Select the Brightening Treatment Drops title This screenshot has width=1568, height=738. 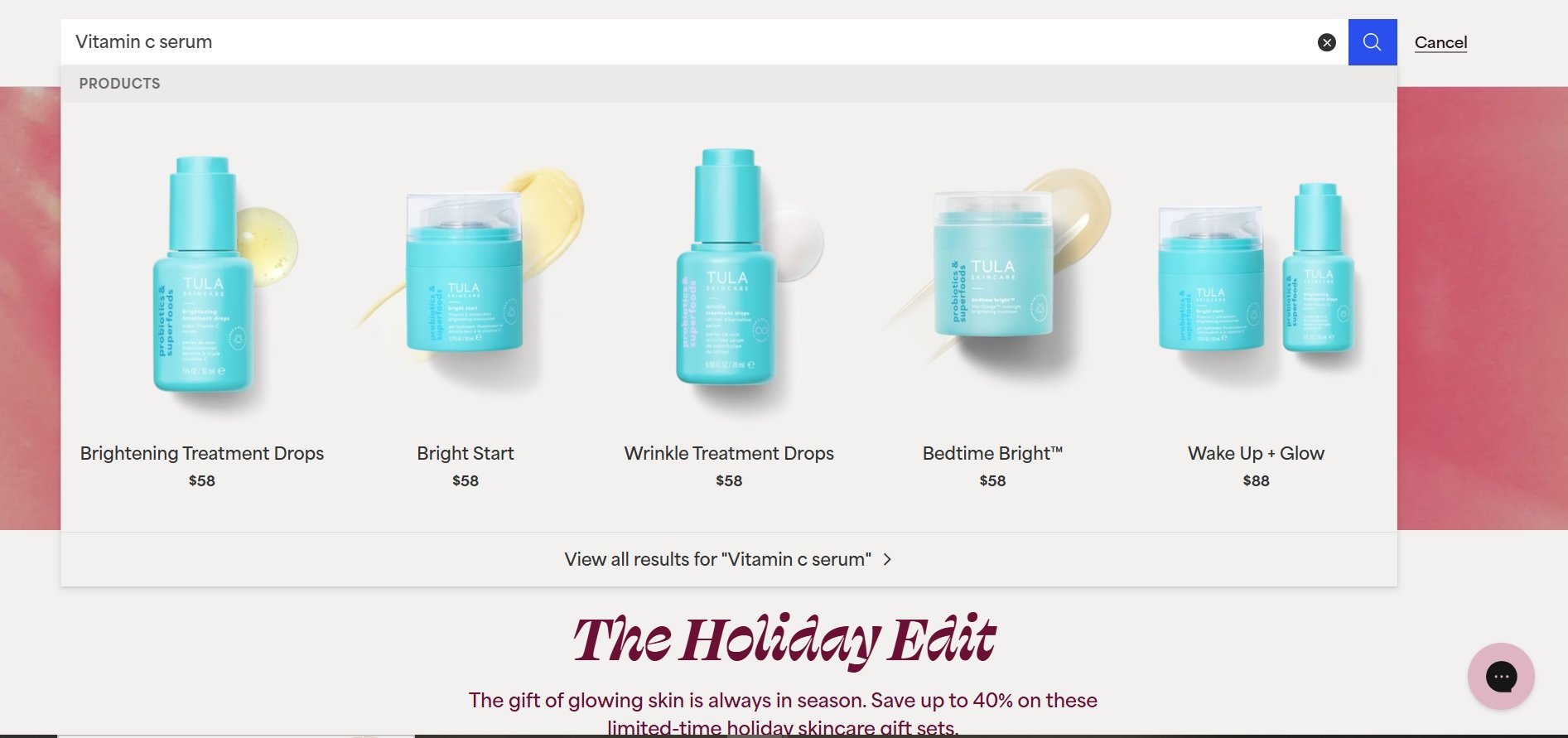202,453
